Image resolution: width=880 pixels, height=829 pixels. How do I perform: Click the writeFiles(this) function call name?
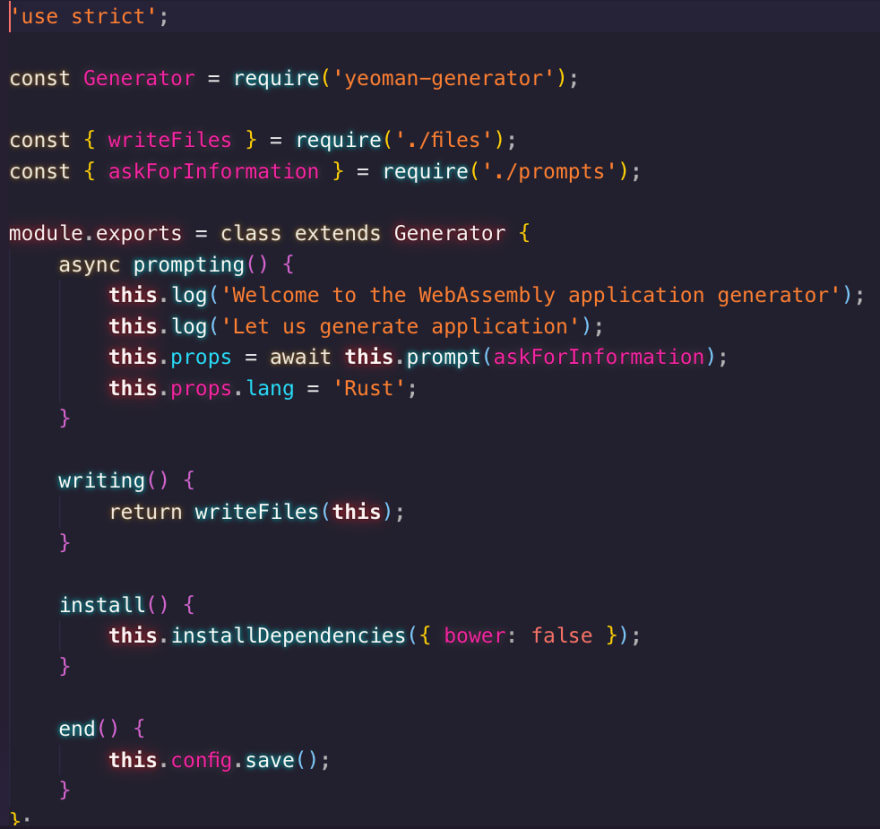[256, 512]
